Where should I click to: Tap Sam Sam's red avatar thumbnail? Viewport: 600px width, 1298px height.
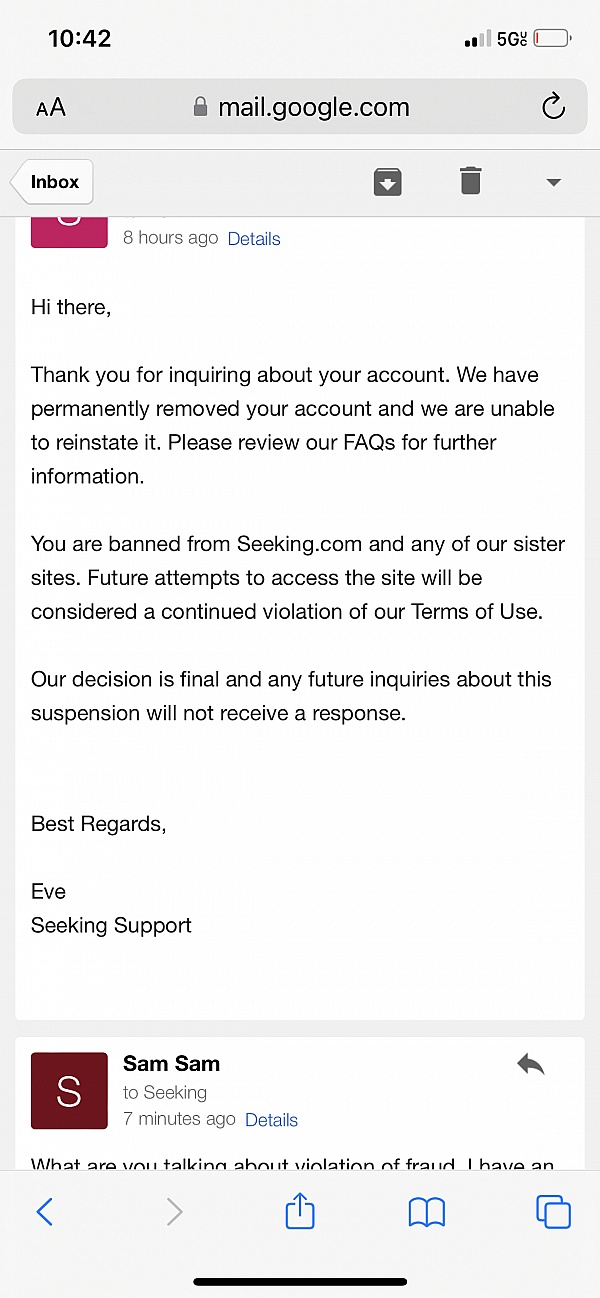(69, 1091)
